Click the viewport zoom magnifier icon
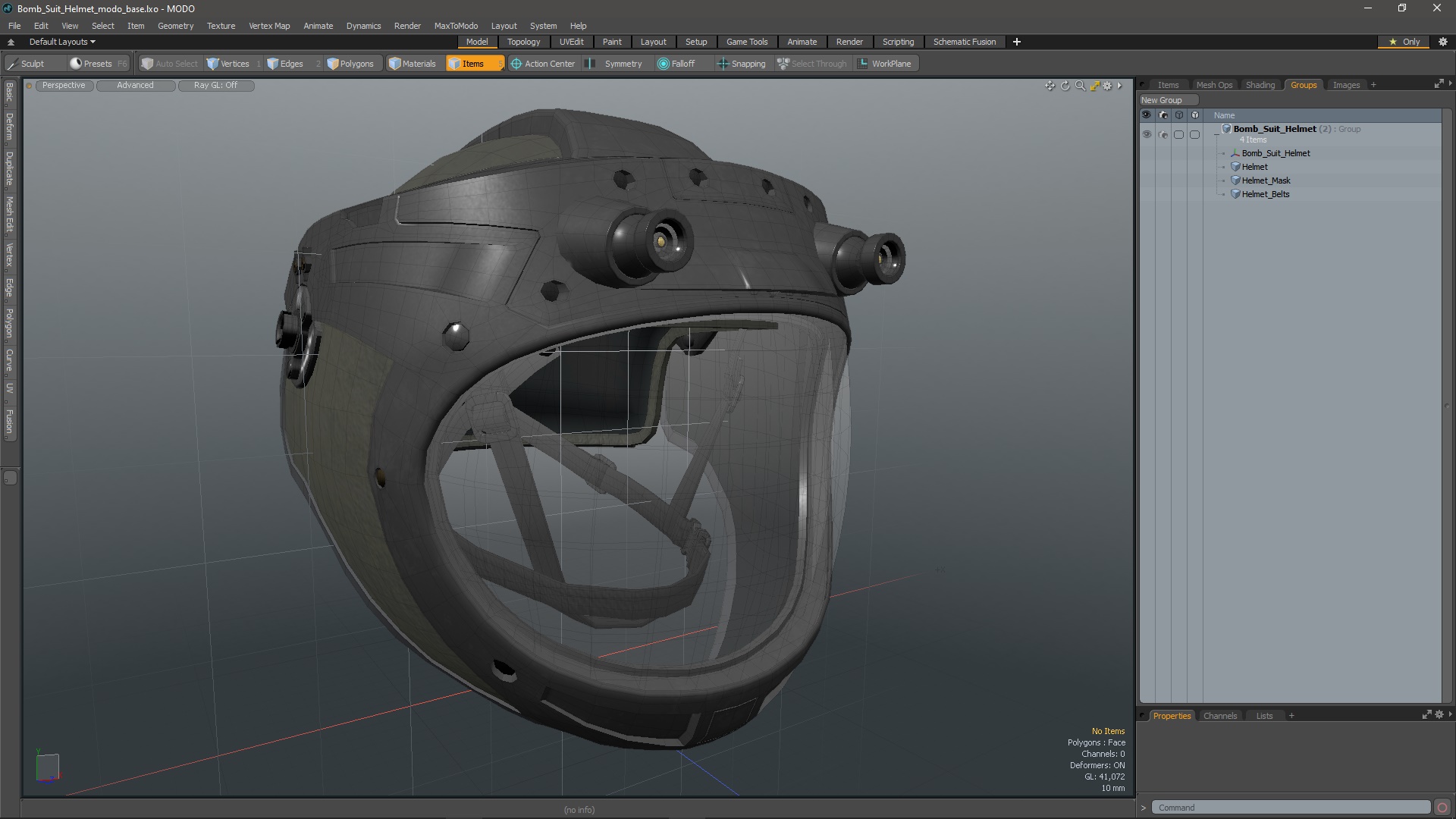The image size is (1456, 819). point(1080,86)
